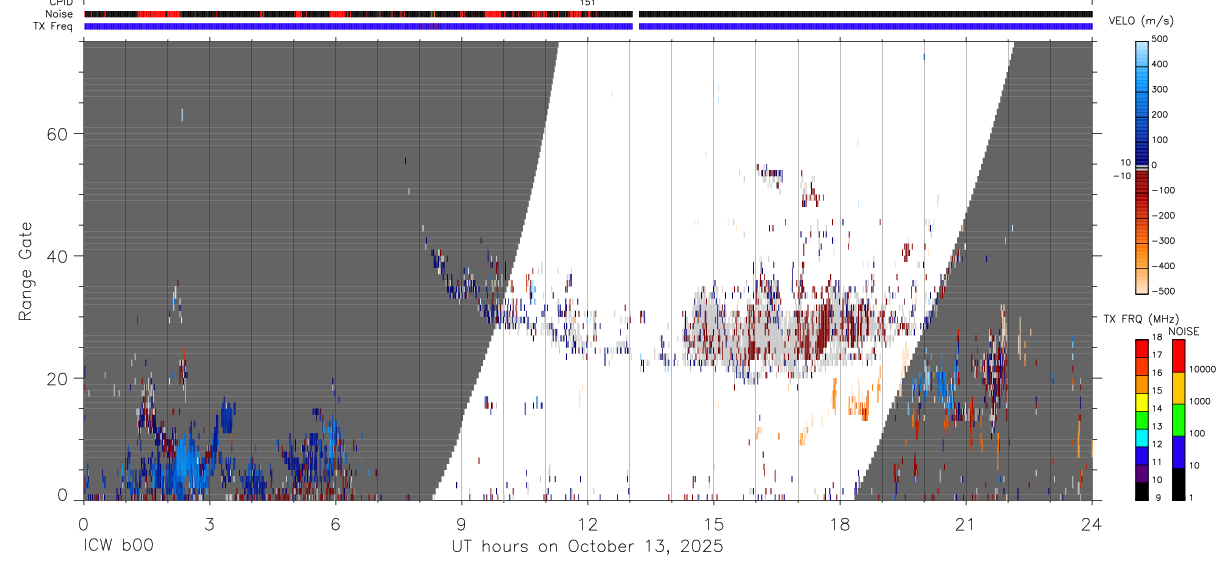Click the 500 label on velocity colorbar
The width and height of the screenshot is (1228, 567).
(1161, 39)
